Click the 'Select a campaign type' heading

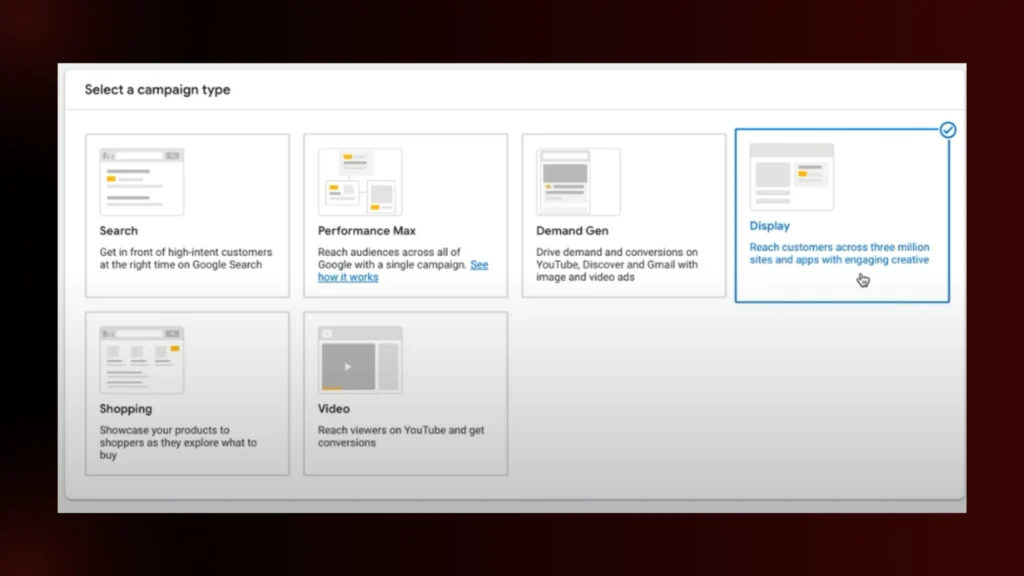tap(157, 89)
